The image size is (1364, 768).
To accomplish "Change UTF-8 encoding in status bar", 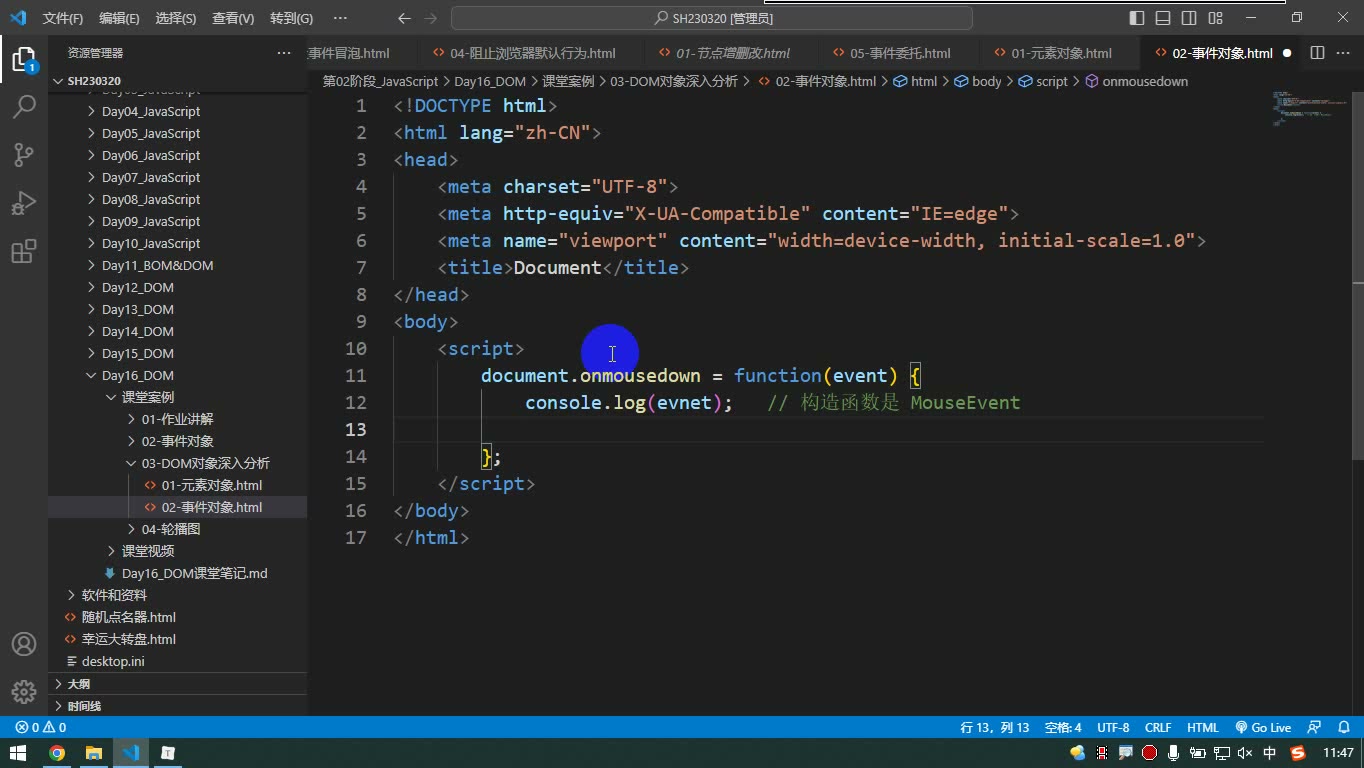I will click(x=1113, y=728).
